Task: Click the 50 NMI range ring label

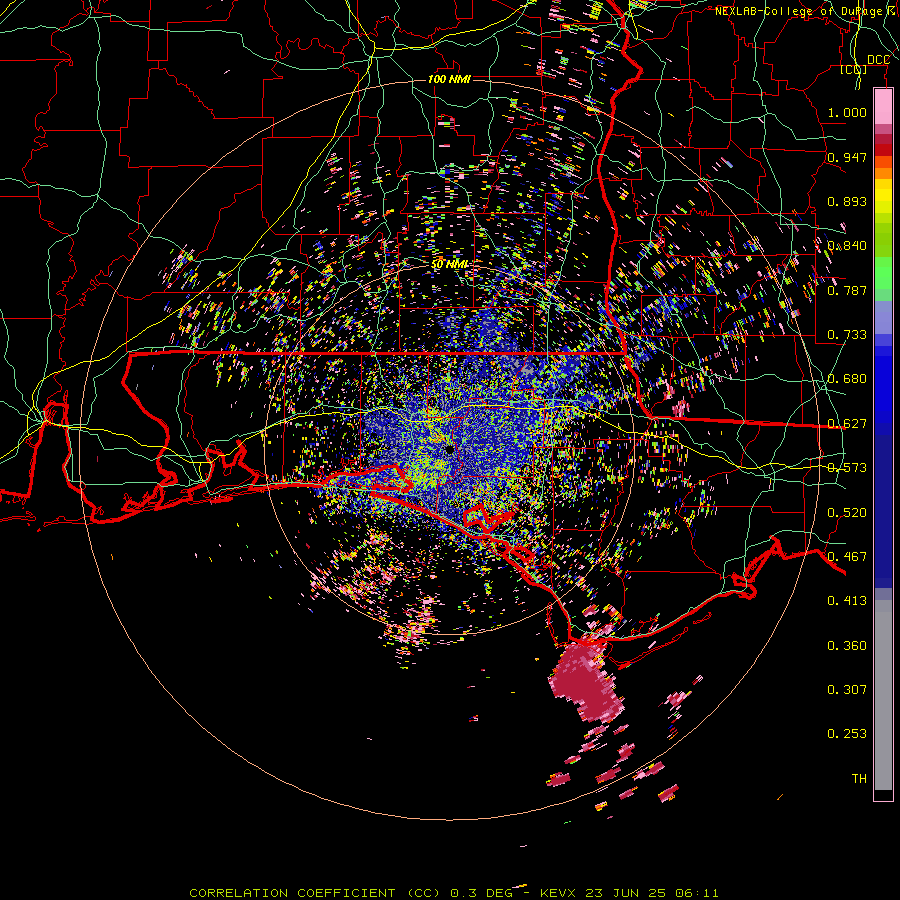Action: click(x=449, y=264)
